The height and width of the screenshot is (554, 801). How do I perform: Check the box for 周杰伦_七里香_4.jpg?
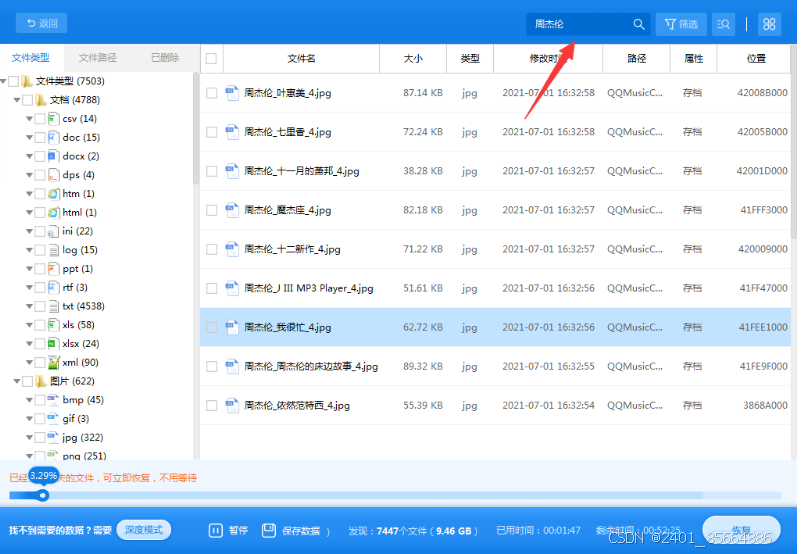coord(211,132)
